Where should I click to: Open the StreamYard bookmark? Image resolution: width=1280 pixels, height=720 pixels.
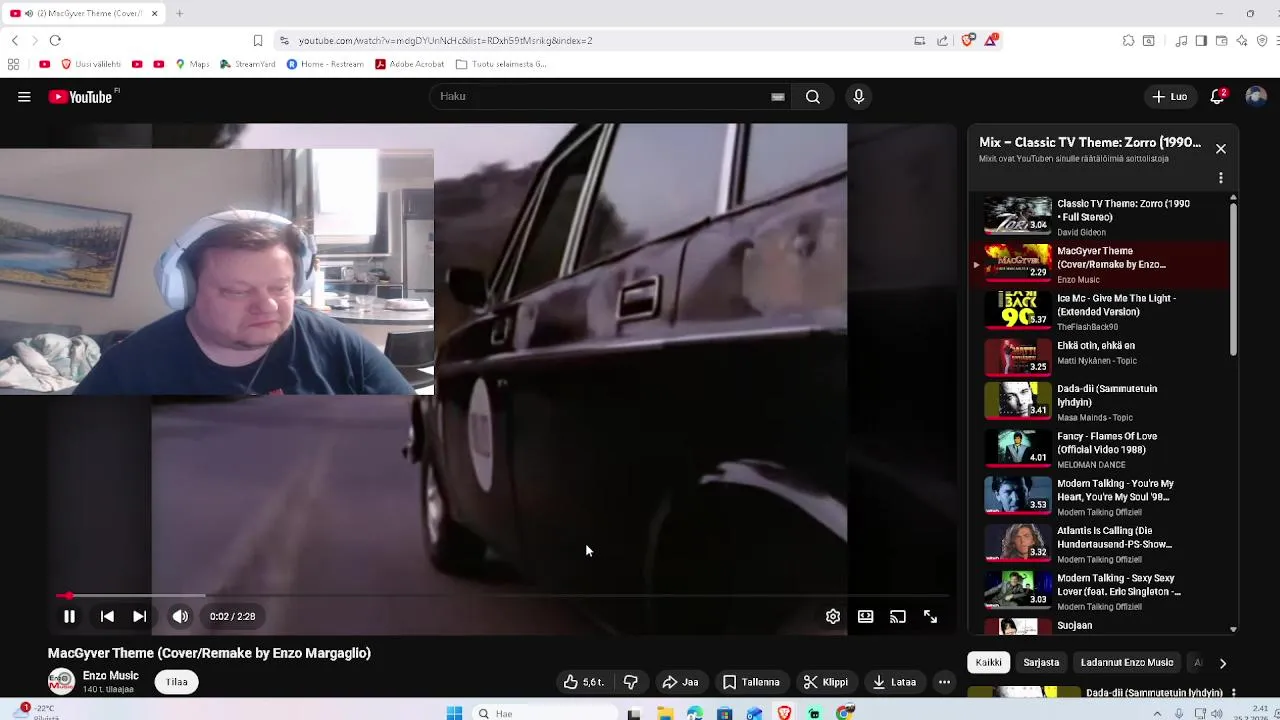click(248, 64)
